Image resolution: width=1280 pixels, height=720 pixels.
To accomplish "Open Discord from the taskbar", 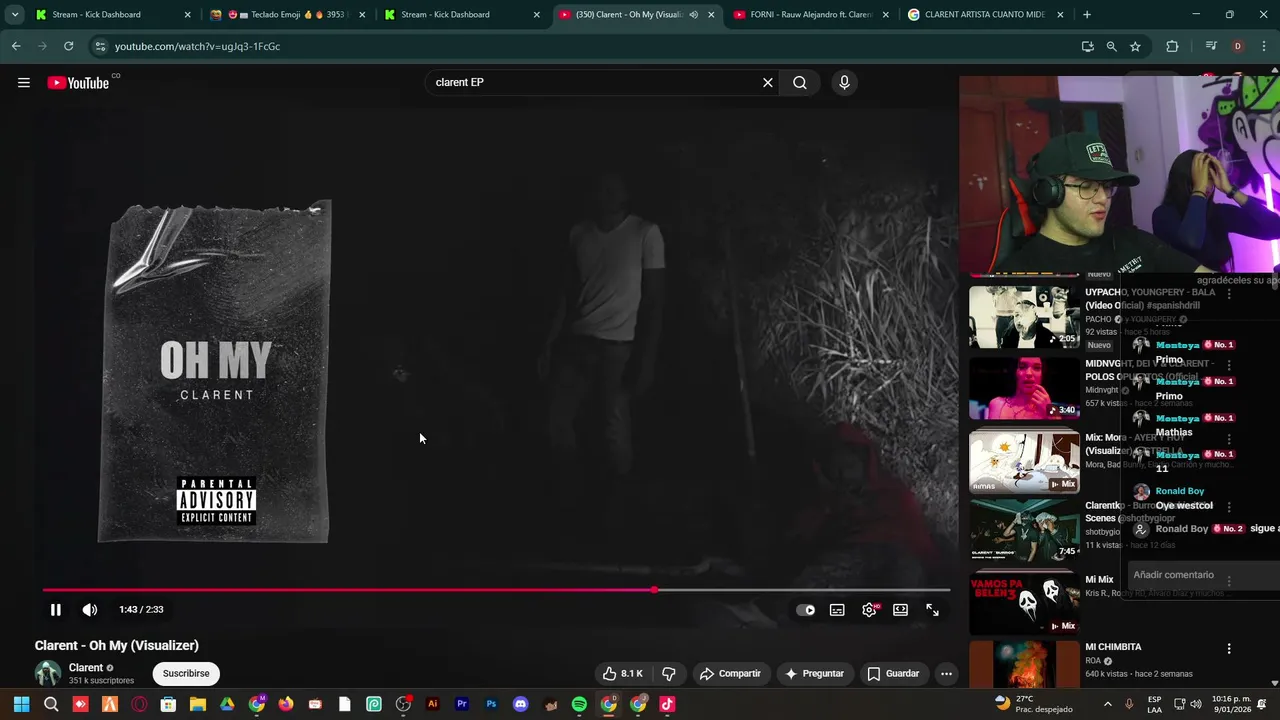I will click(x=520, y=704).
